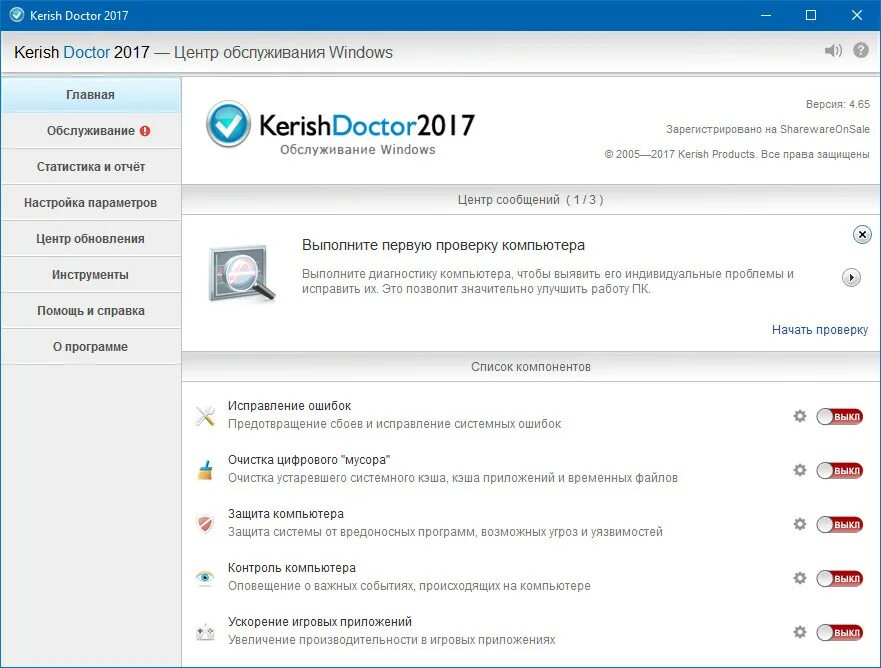This screenshot has width=881, height=668.
Task: Maximize the Kerish Doctor window
Action: (x=811, y=15)
